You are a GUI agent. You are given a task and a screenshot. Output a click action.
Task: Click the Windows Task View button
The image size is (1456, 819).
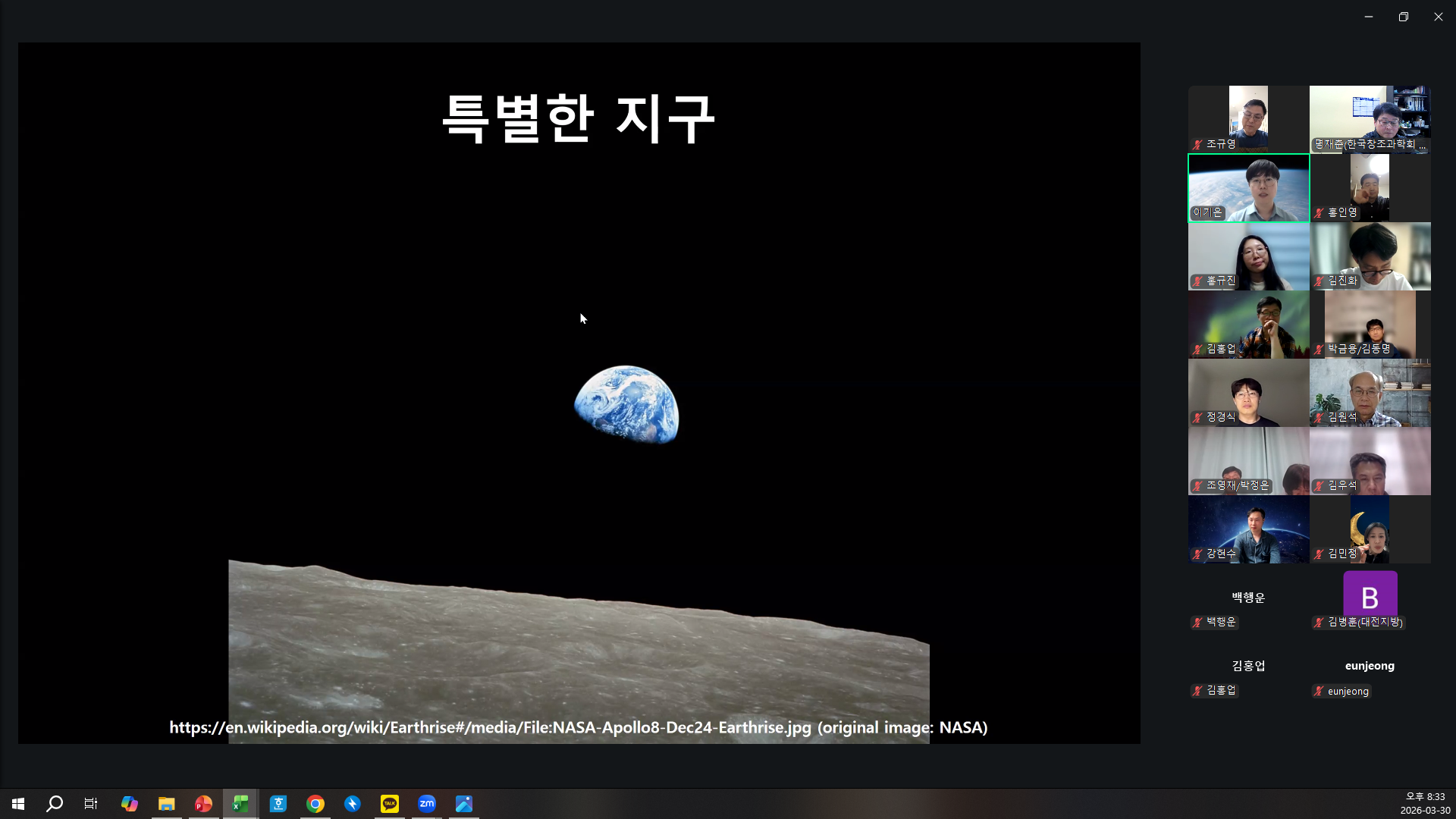tap(91, 804)
